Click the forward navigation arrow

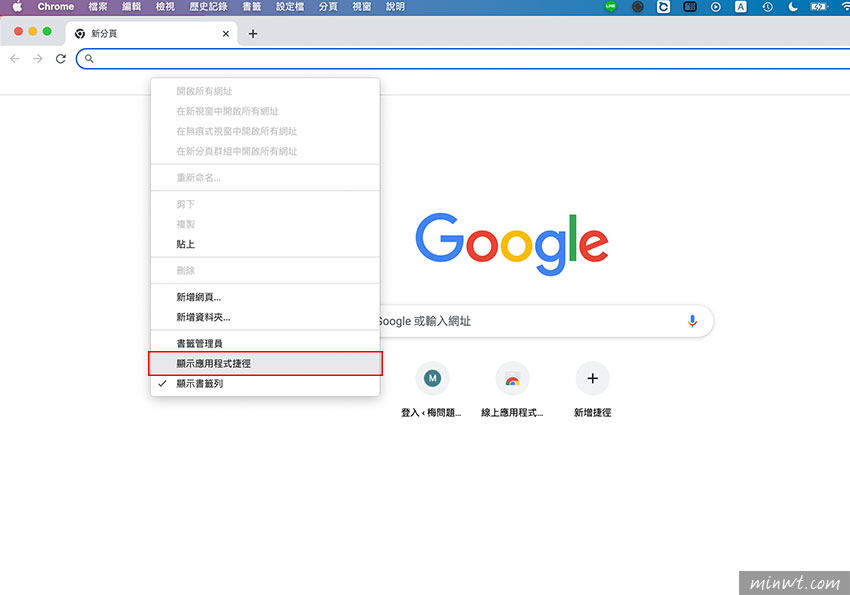coord(38,59)
